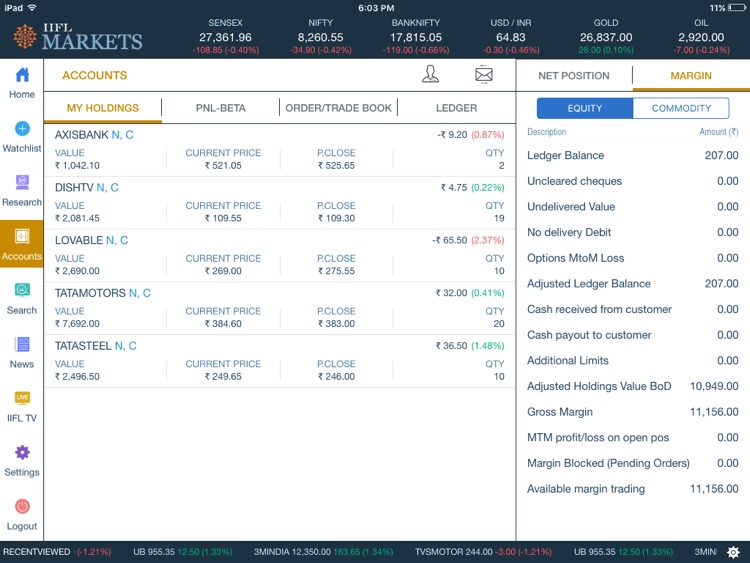Switch to the PNL-BETA tab

pyautogui.click(x=221, y=108)
